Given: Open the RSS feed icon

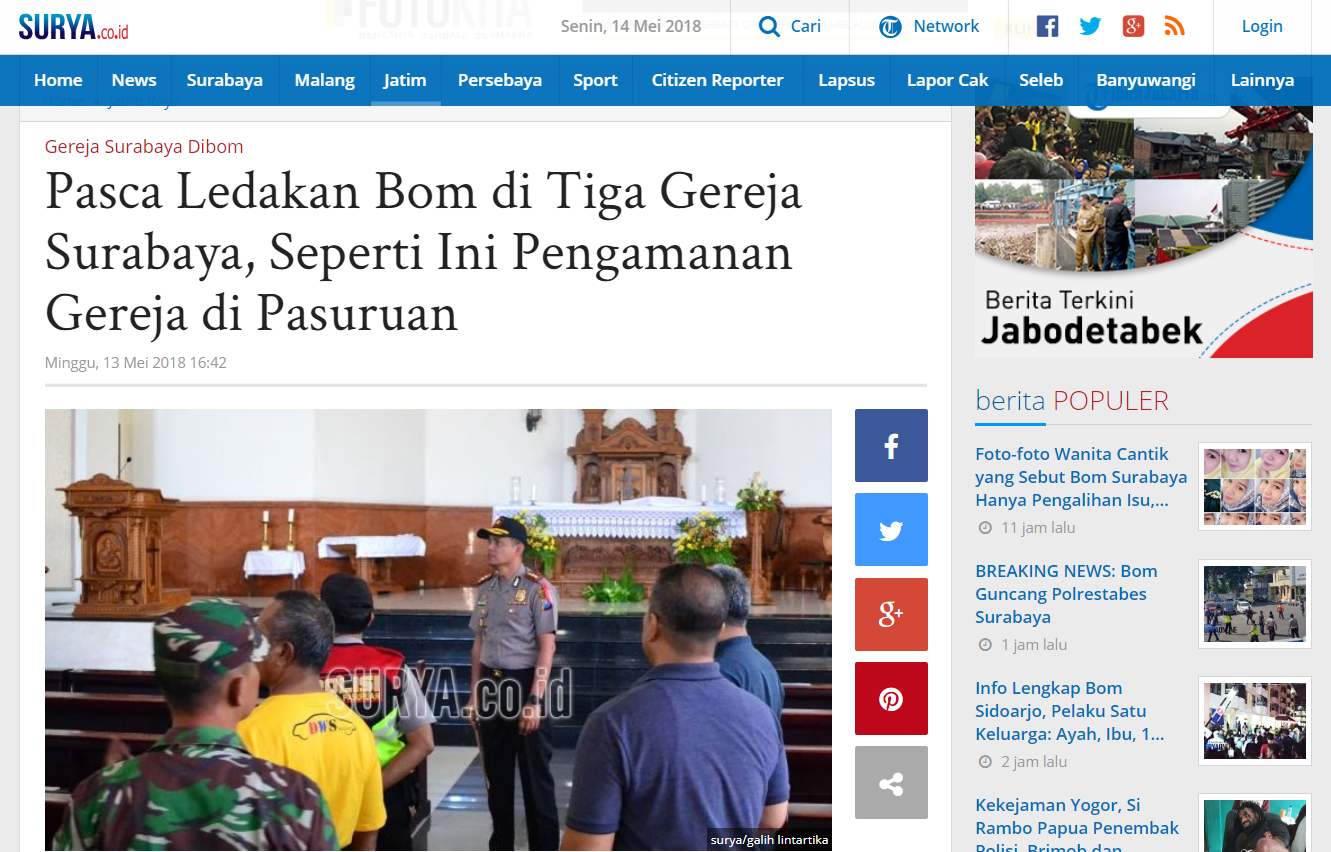Looking at the screenshot, I should coord(1175,27).
